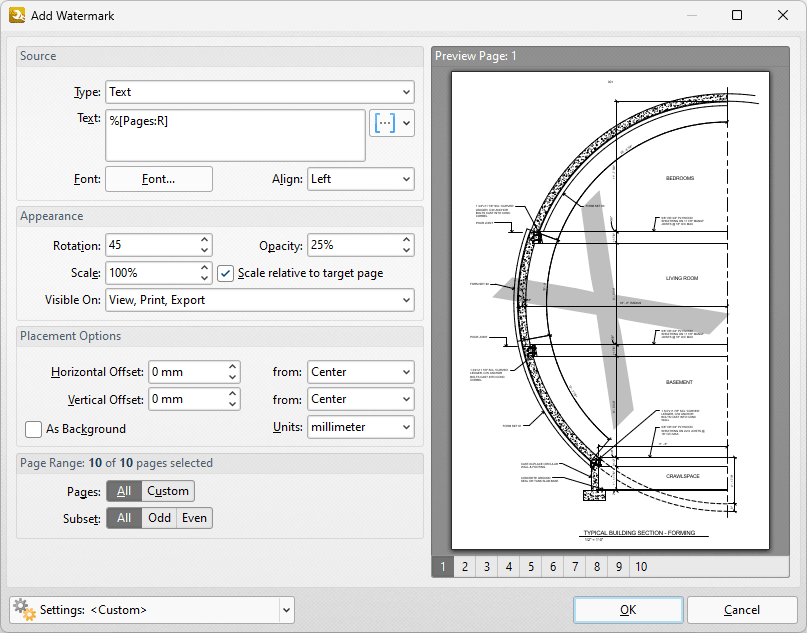Toggle Scale relative to target page
807x633 pixels.
pos(226,273)
